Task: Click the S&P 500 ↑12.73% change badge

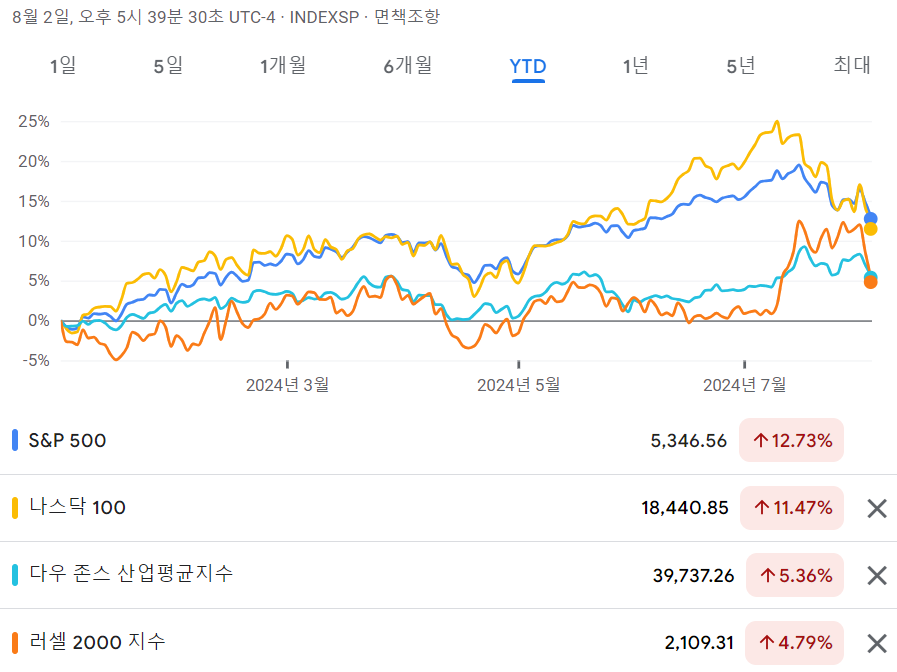Action: [791, 440]
